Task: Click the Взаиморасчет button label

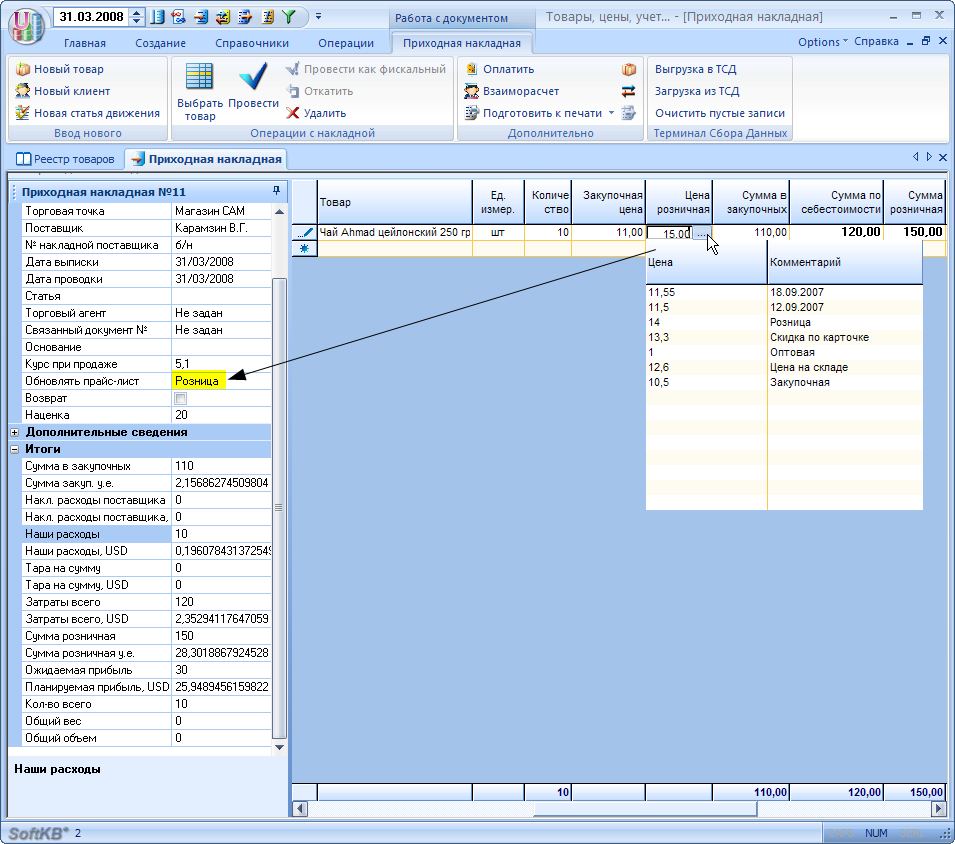Action: [x=521, y=91]
